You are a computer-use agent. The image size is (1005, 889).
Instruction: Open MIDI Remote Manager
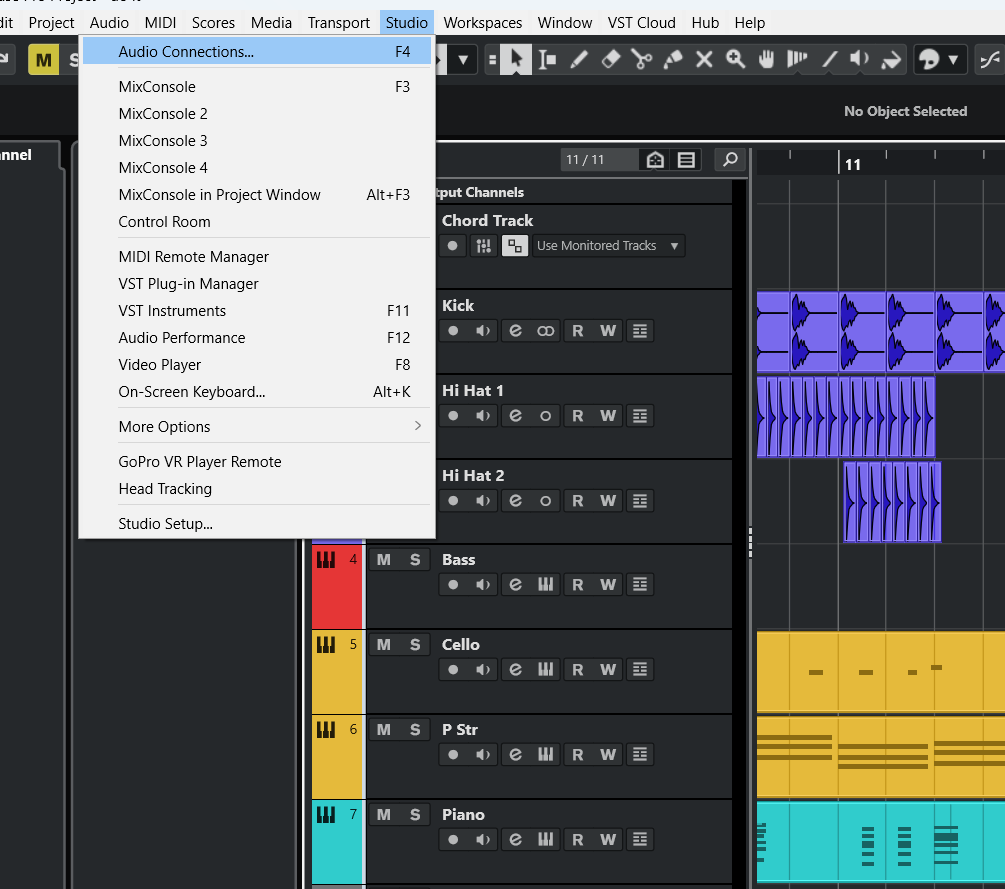[x=256, y=256]
